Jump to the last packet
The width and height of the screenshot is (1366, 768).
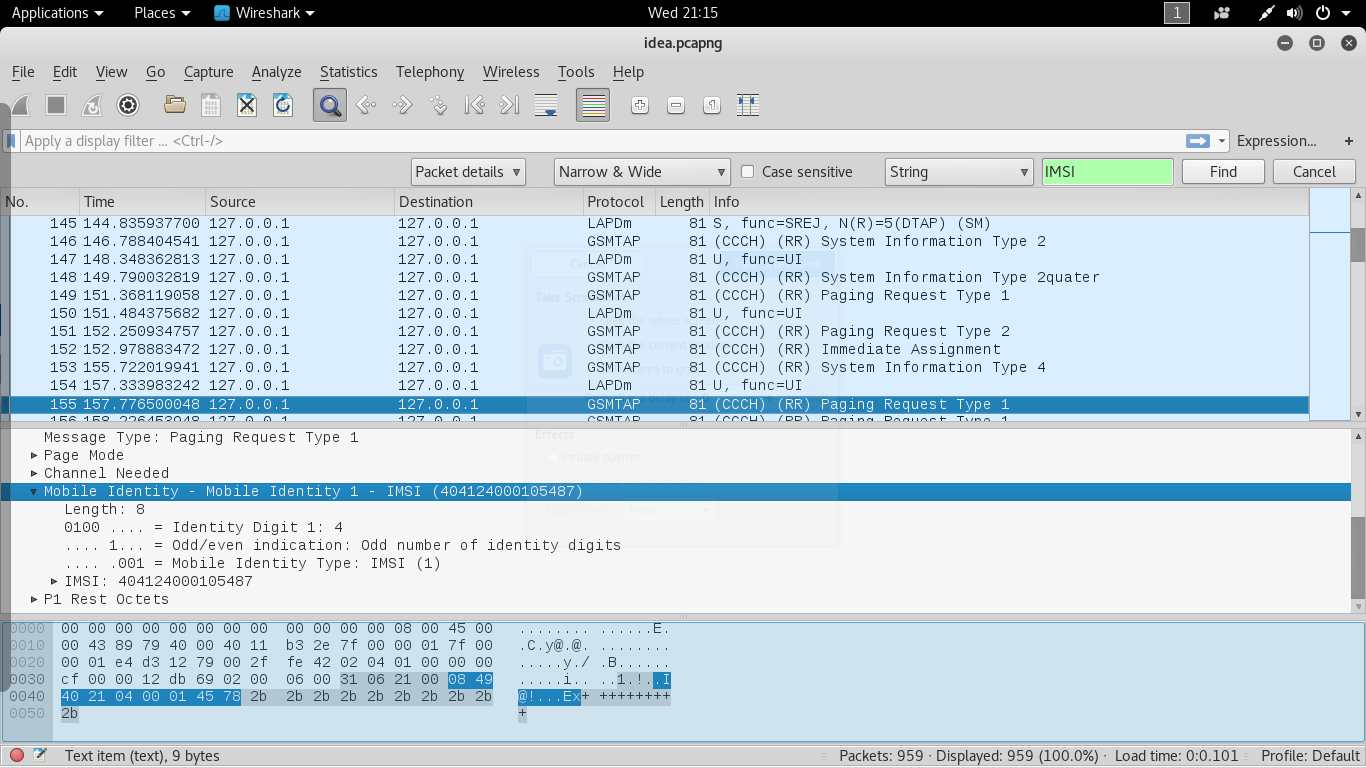tap(509, 105)
